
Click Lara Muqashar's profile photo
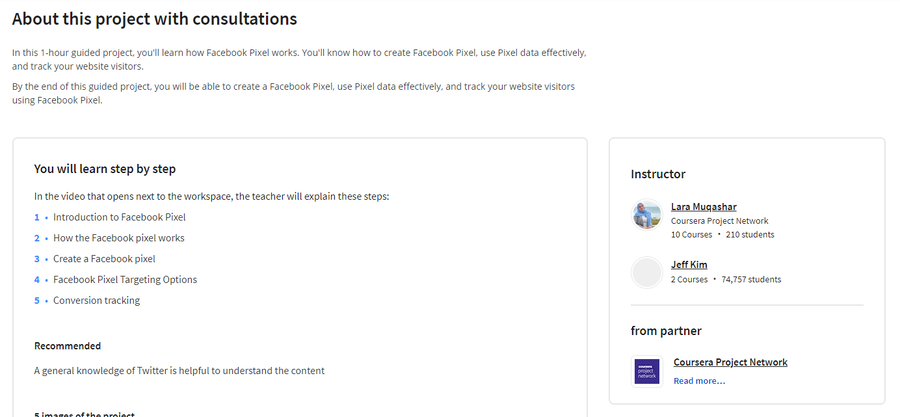[647, 215]
